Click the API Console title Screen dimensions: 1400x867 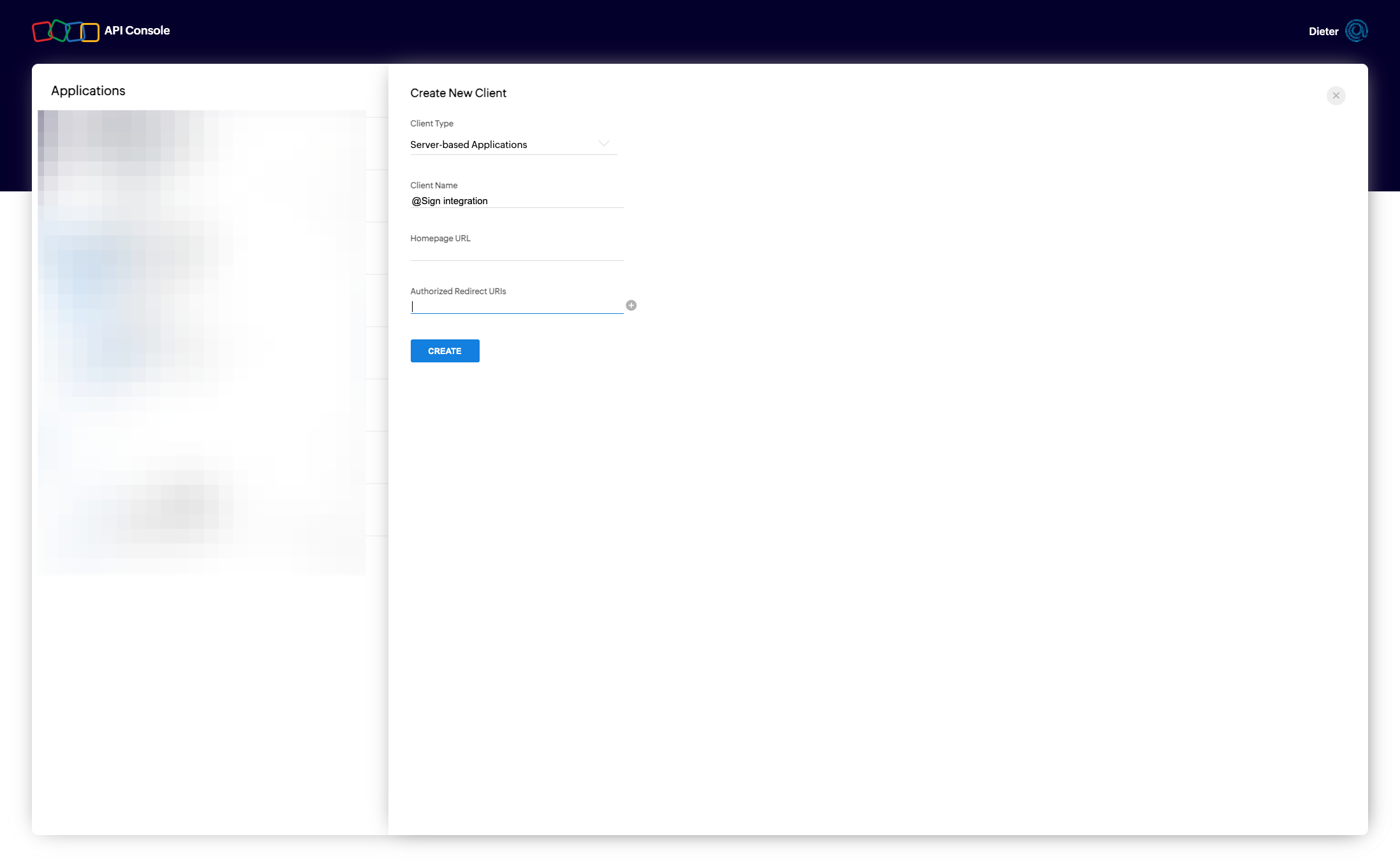[x=137, y=31]
